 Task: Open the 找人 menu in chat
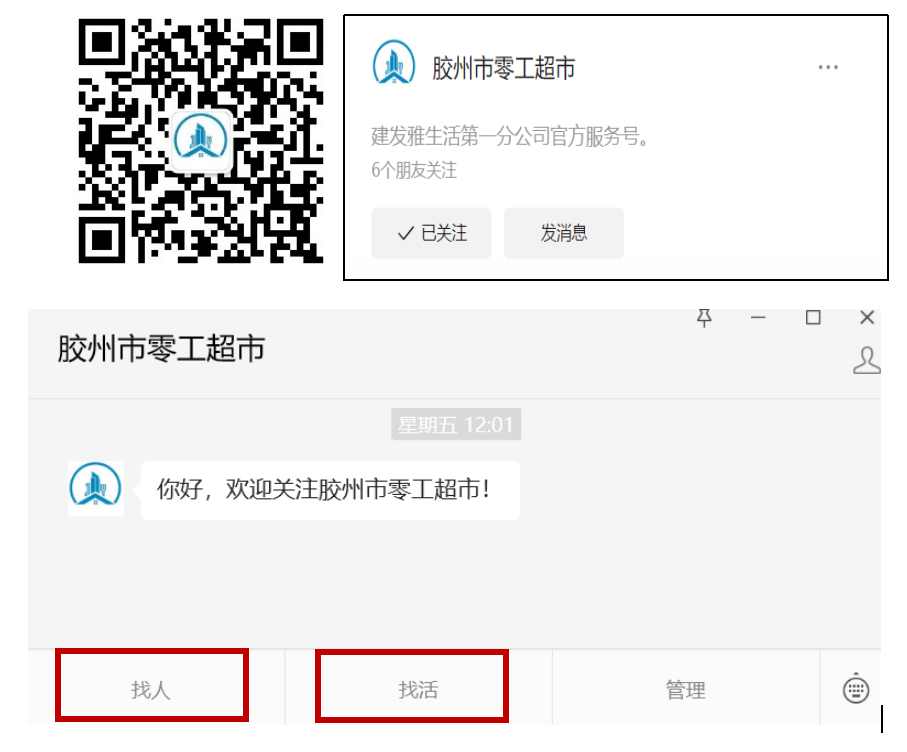click(x=152, y=689)
